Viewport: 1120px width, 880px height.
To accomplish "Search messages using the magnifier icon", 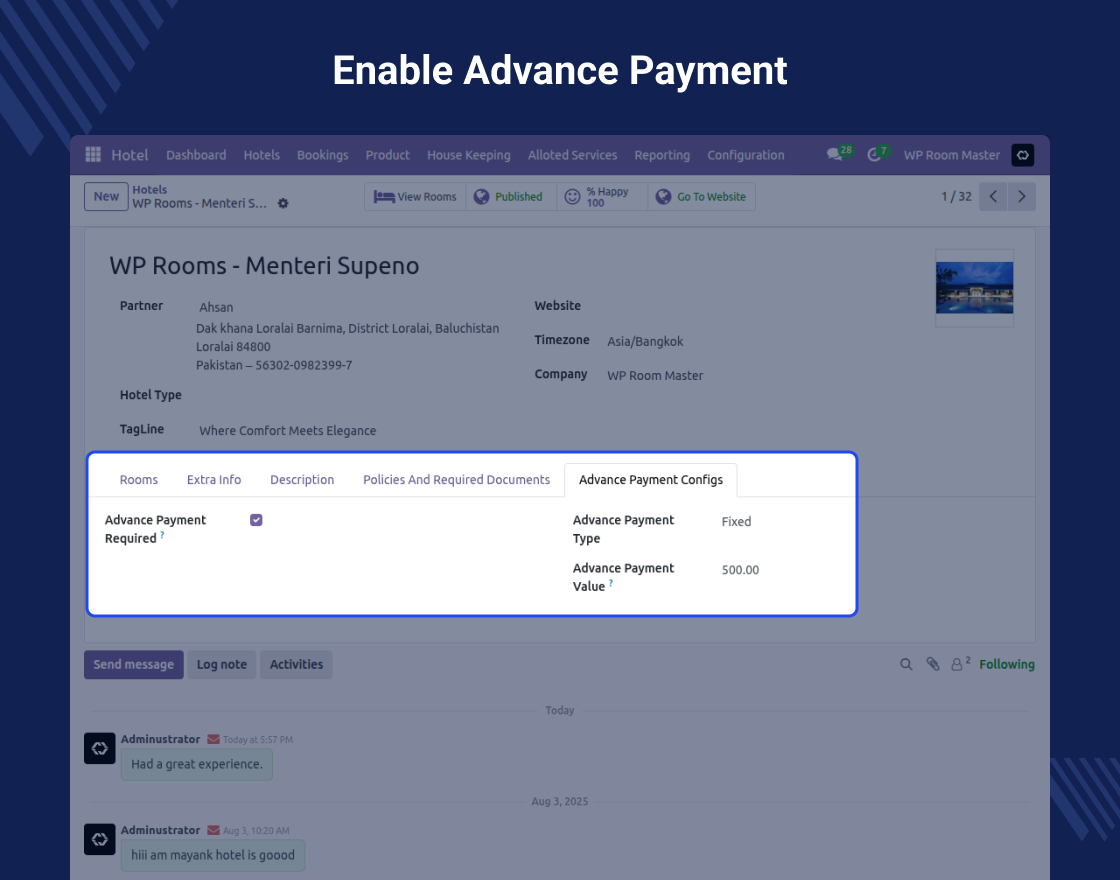I will (x=906, y=664).
